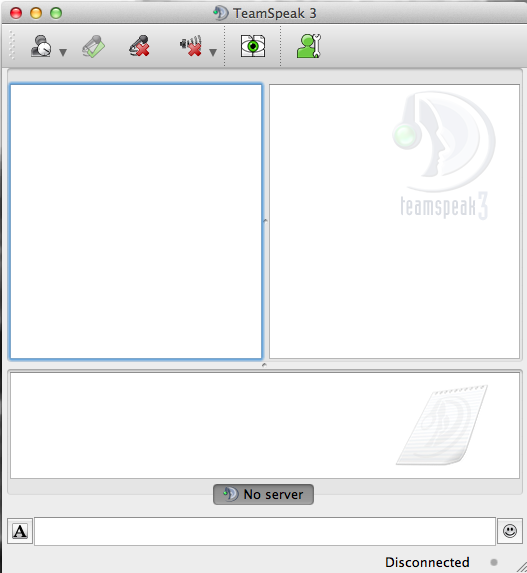Focus the chat message input field
This screenshot has width=527, height=573.
click(x=265, y=531)
